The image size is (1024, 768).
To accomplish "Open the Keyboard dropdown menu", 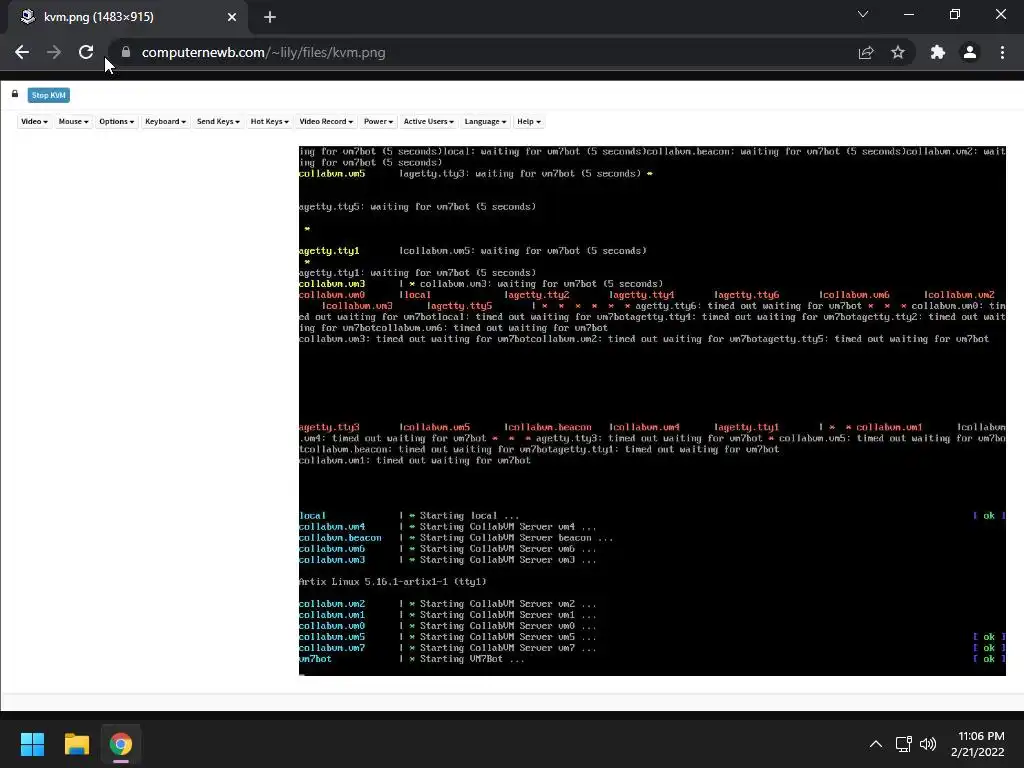I will point(165,121).
